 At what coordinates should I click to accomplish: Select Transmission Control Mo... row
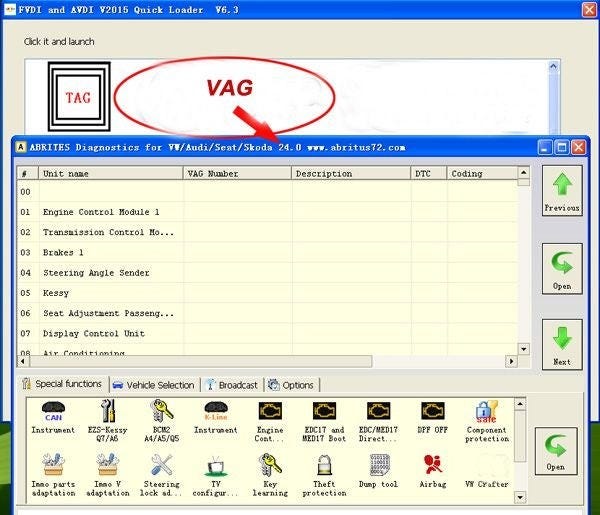(267, 232)
